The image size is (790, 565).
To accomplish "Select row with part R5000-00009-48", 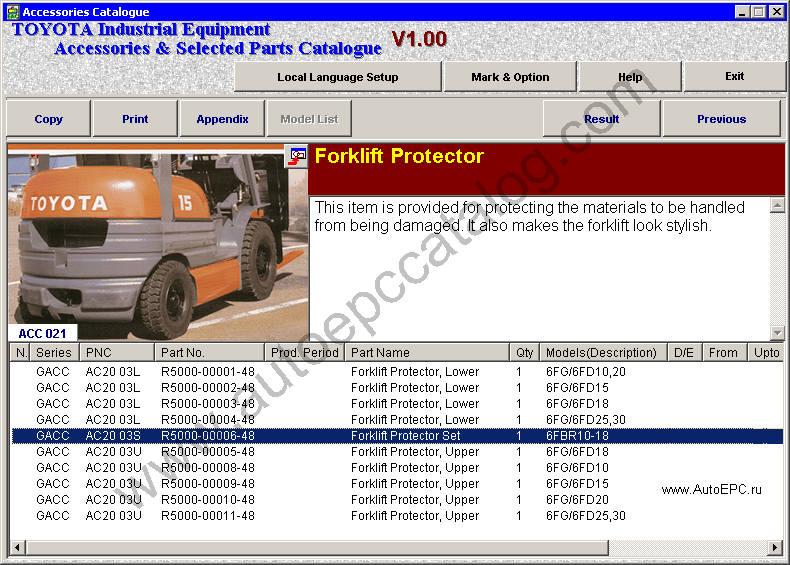I will tap(397, 484).
